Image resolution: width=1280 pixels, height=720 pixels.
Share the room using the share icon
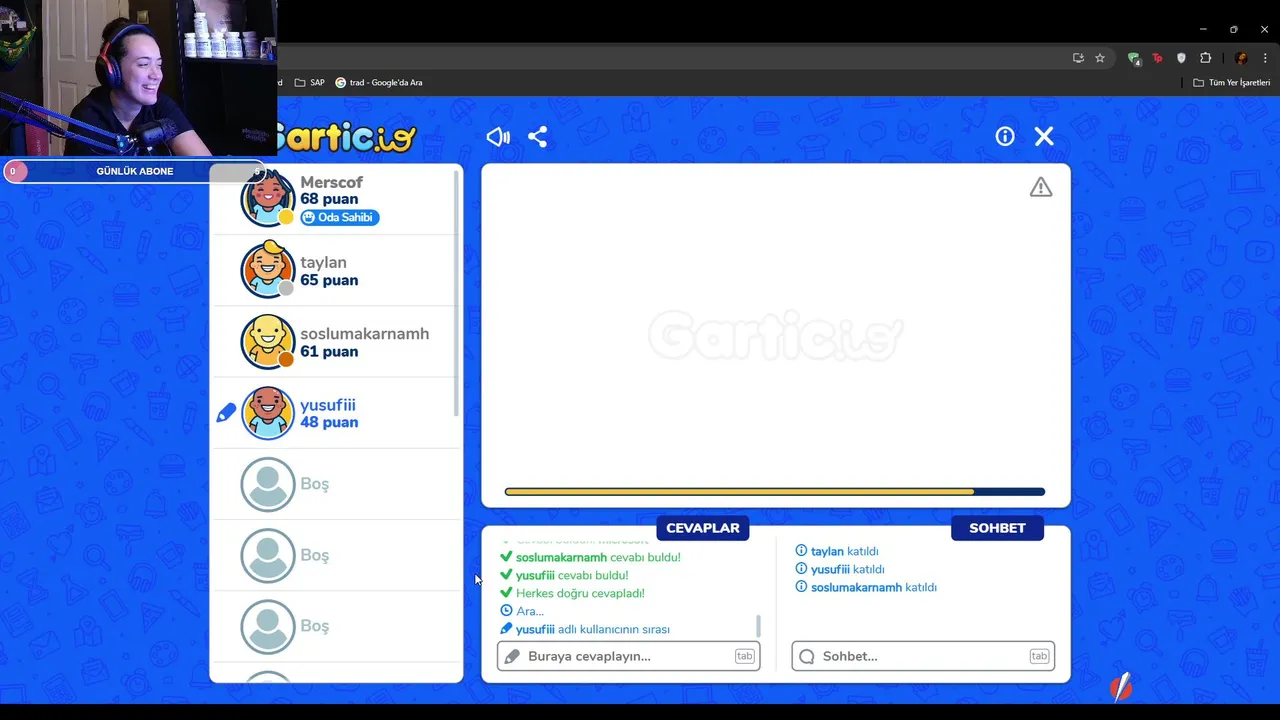point(538,137)
